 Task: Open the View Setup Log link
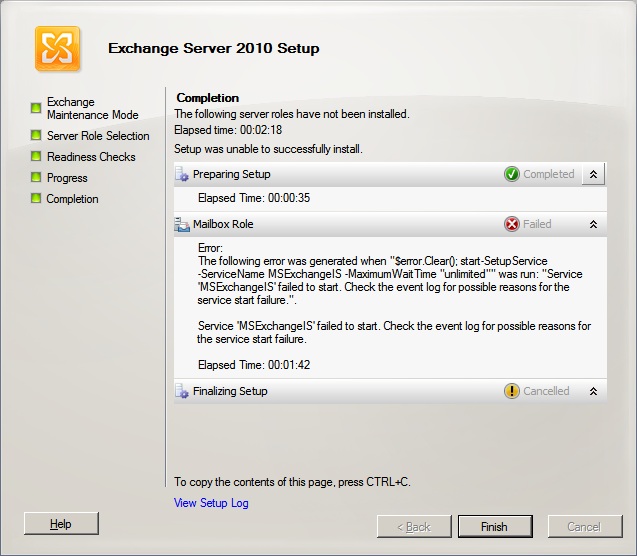coord(211,503)
